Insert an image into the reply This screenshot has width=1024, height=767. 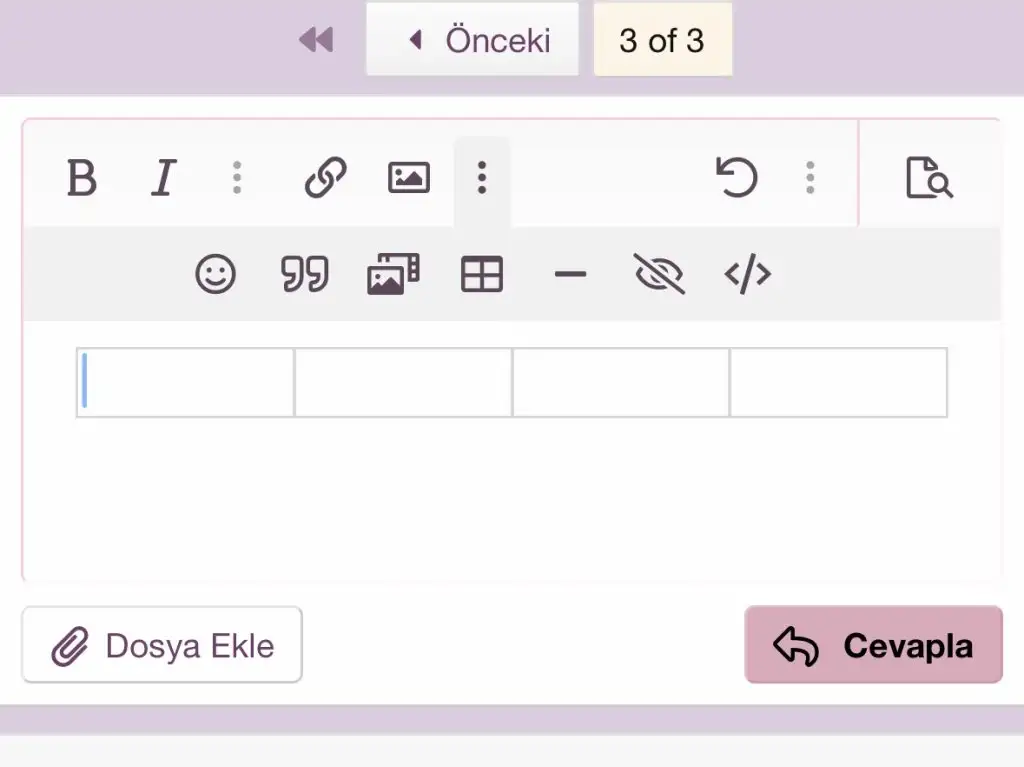(408, 178)
